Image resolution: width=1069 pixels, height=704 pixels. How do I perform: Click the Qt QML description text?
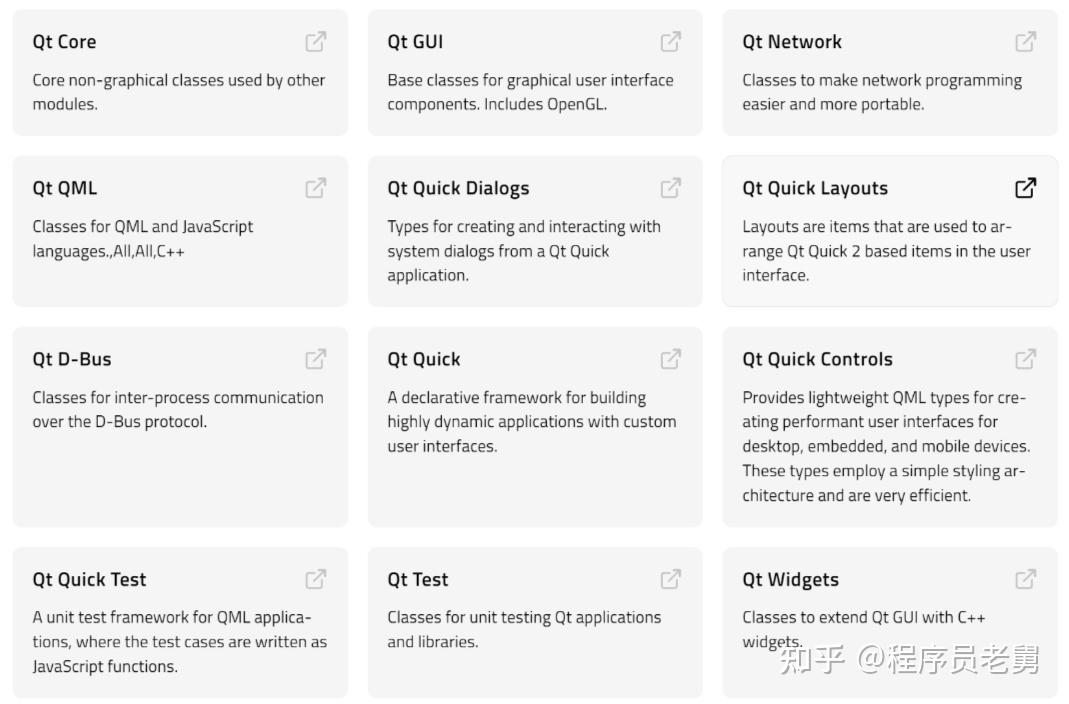(143, 239)
